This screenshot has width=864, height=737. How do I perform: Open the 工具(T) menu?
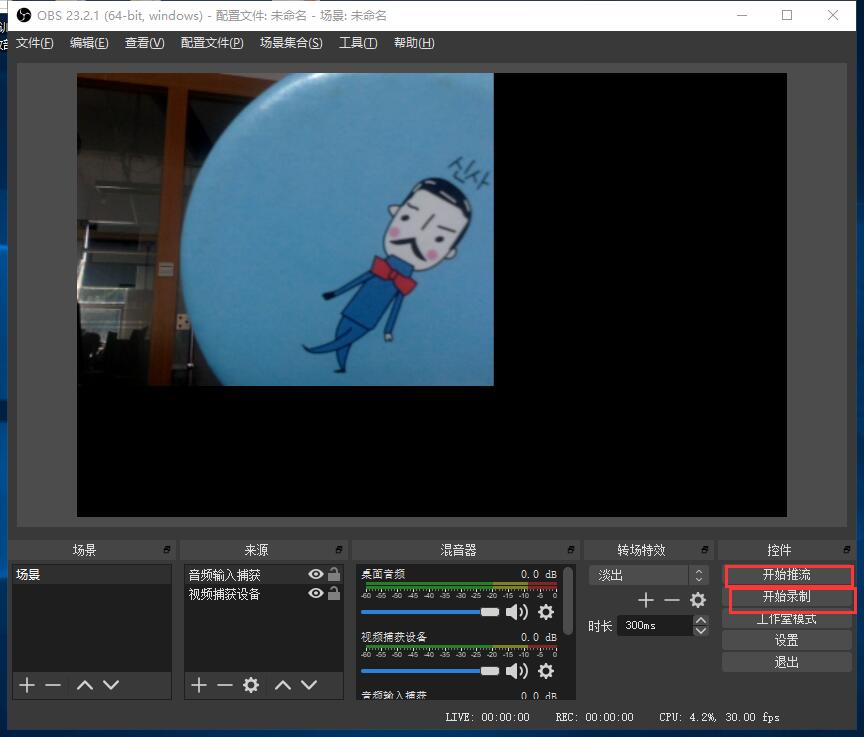pyautogui.click(x=358, y=43)
